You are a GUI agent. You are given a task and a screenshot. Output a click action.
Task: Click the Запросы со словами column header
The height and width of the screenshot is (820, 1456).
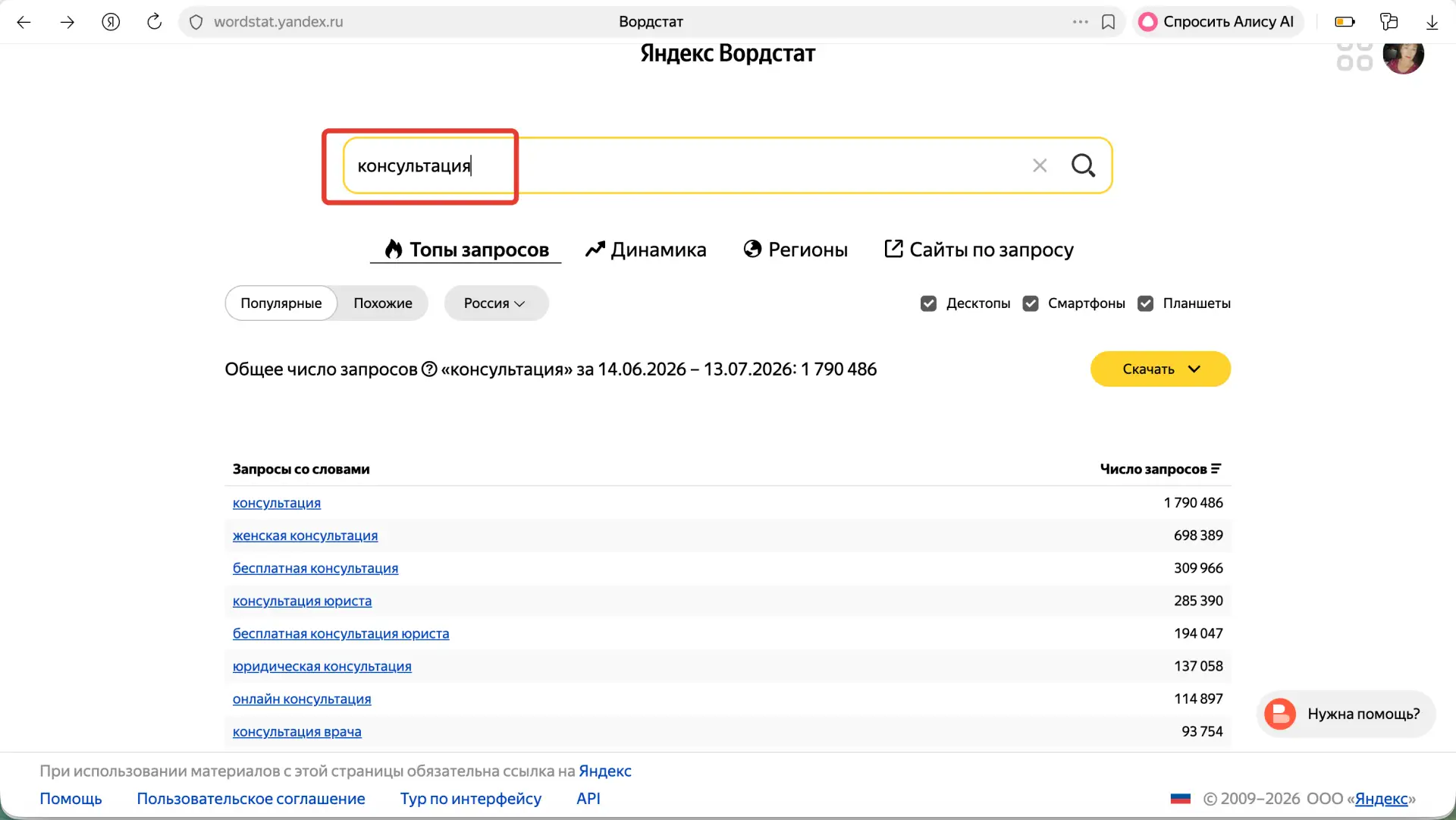click(301, 470)
